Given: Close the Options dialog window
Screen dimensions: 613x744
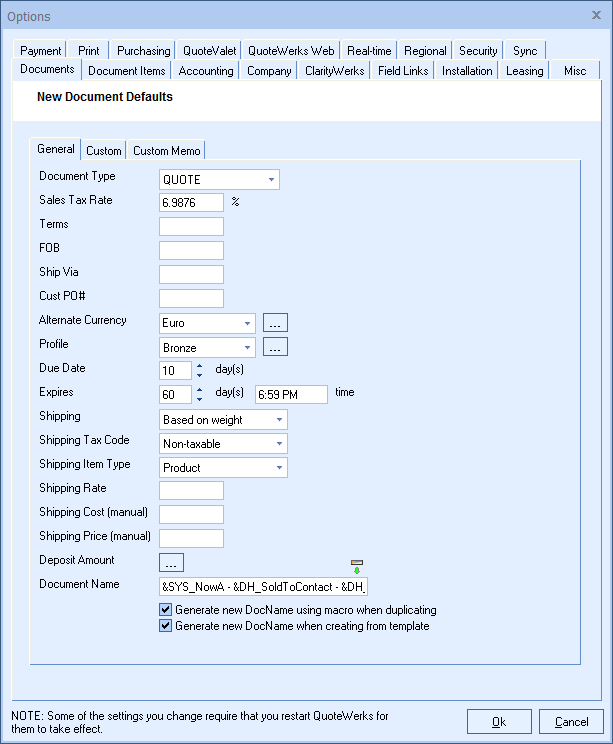Looking at the screenshot, I should (596, 14).
